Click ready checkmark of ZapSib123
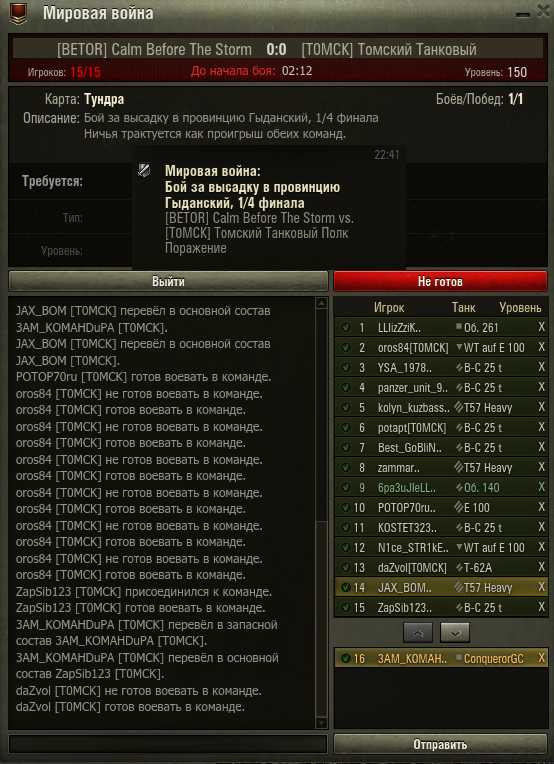Image resolution: width=554 pixels, height=764 pixels. (346, 608)
